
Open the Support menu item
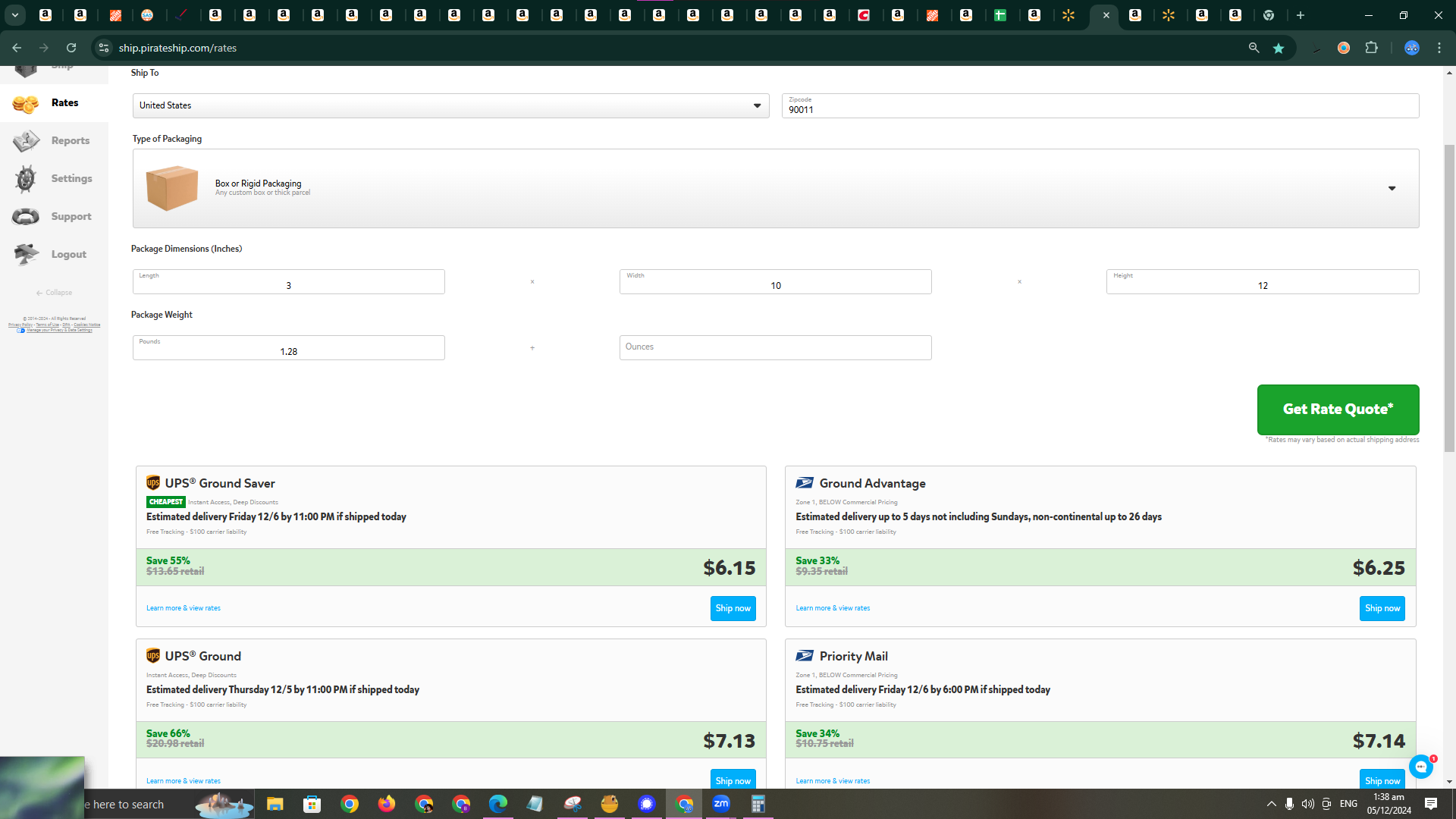click(x=71, y=217)
